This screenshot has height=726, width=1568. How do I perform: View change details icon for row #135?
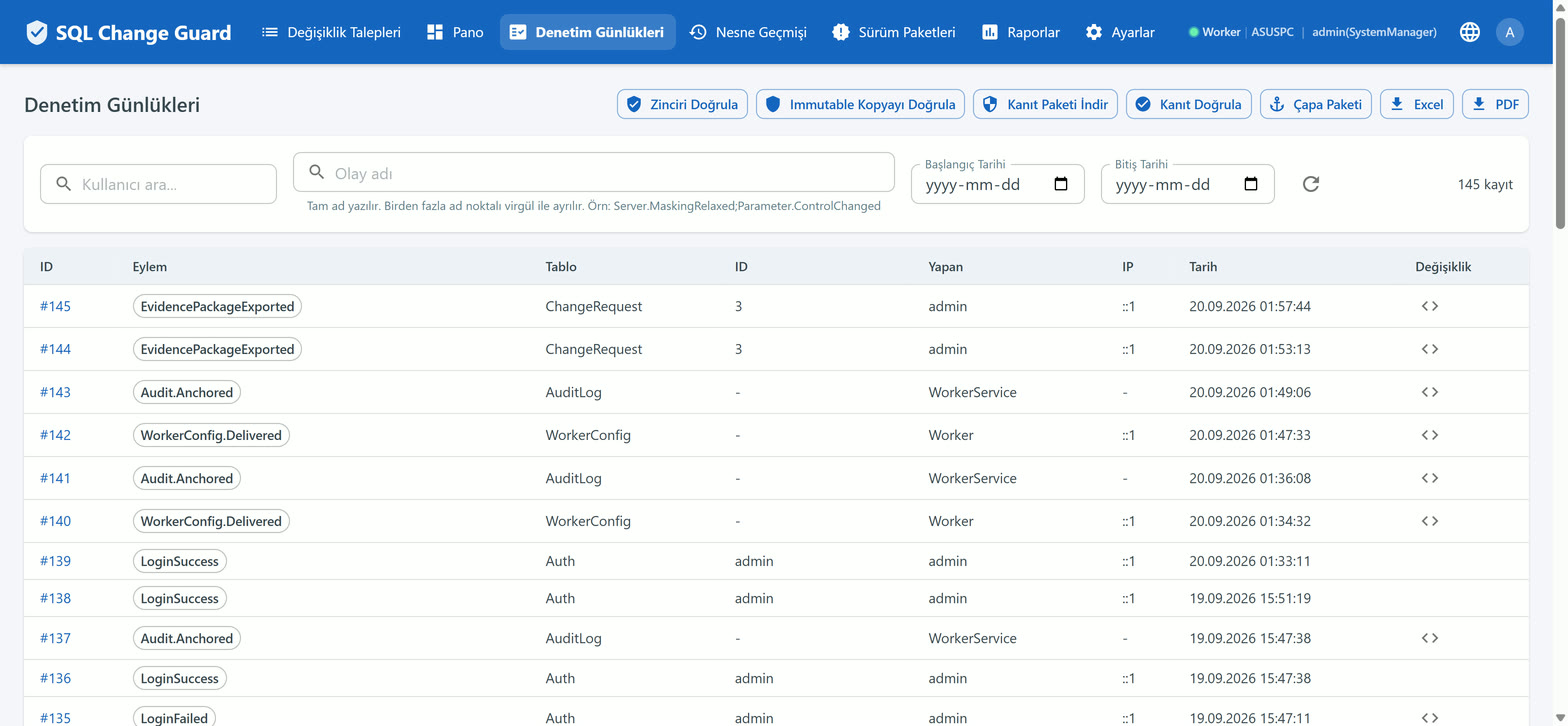tap(1430, 718)
